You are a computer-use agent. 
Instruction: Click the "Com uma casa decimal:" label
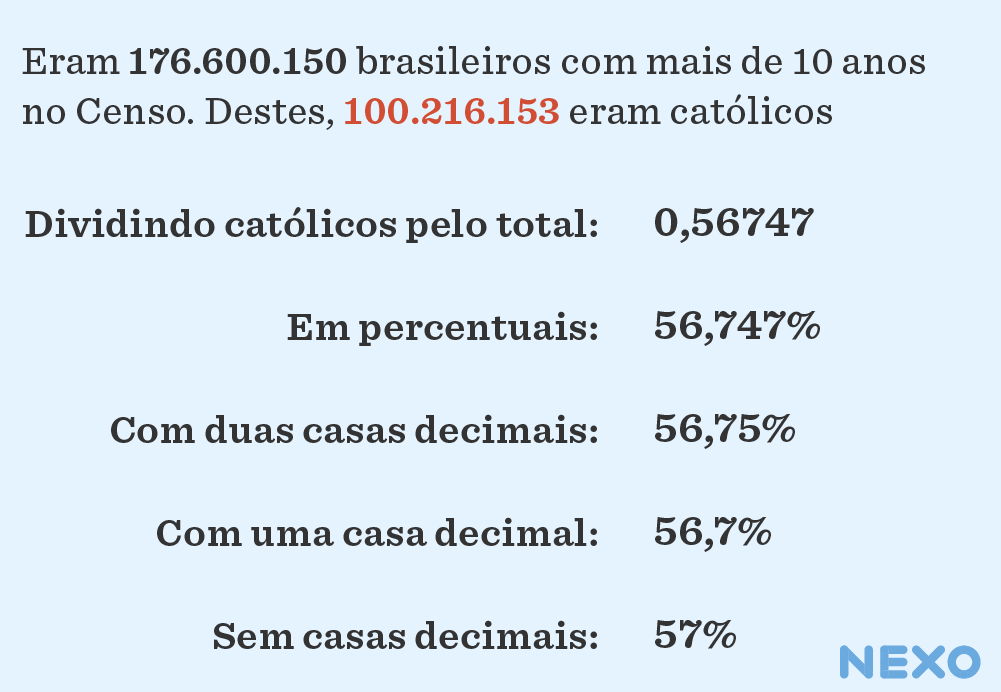coord(376,533)
